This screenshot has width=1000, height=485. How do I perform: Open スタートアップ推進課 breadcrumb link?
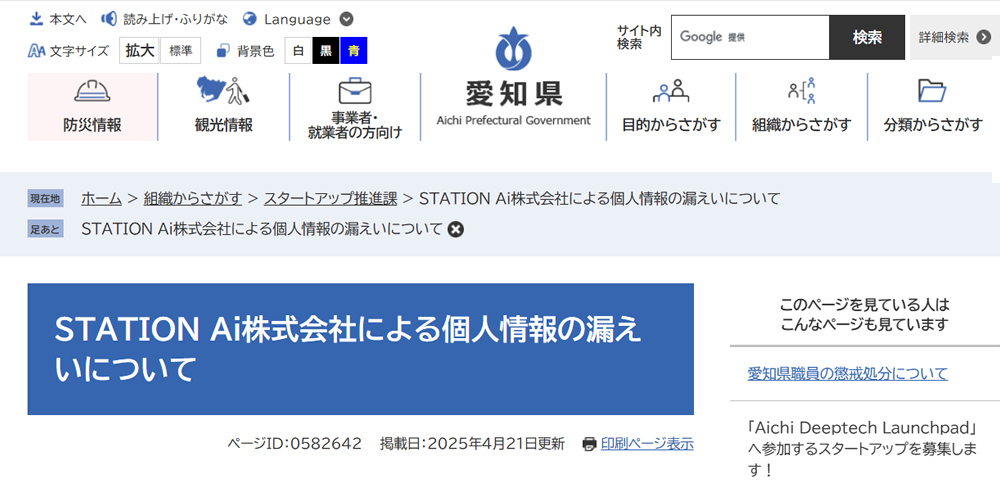pos(330,199)
